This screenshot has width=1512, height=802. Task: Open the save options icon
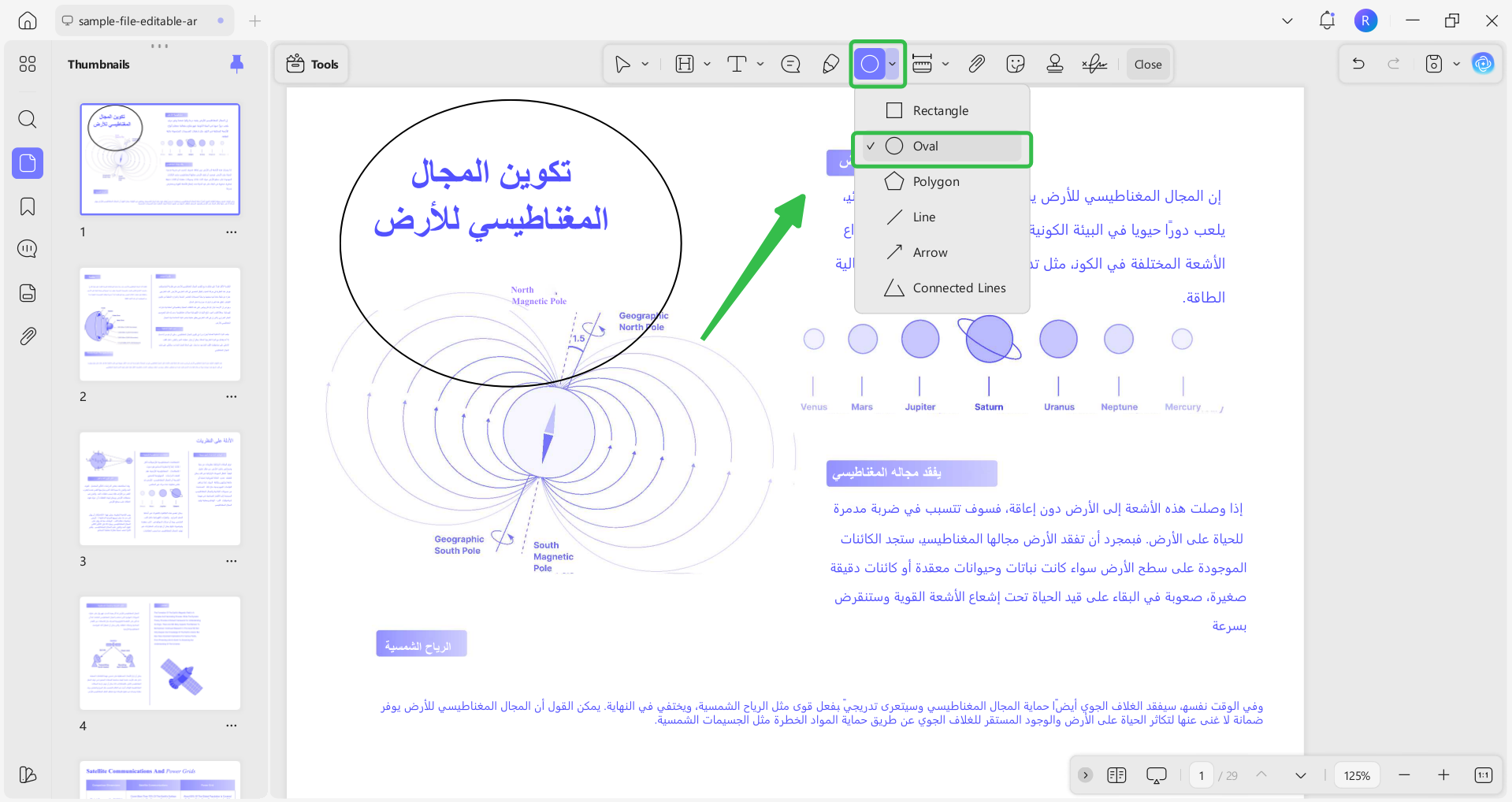1434,64
